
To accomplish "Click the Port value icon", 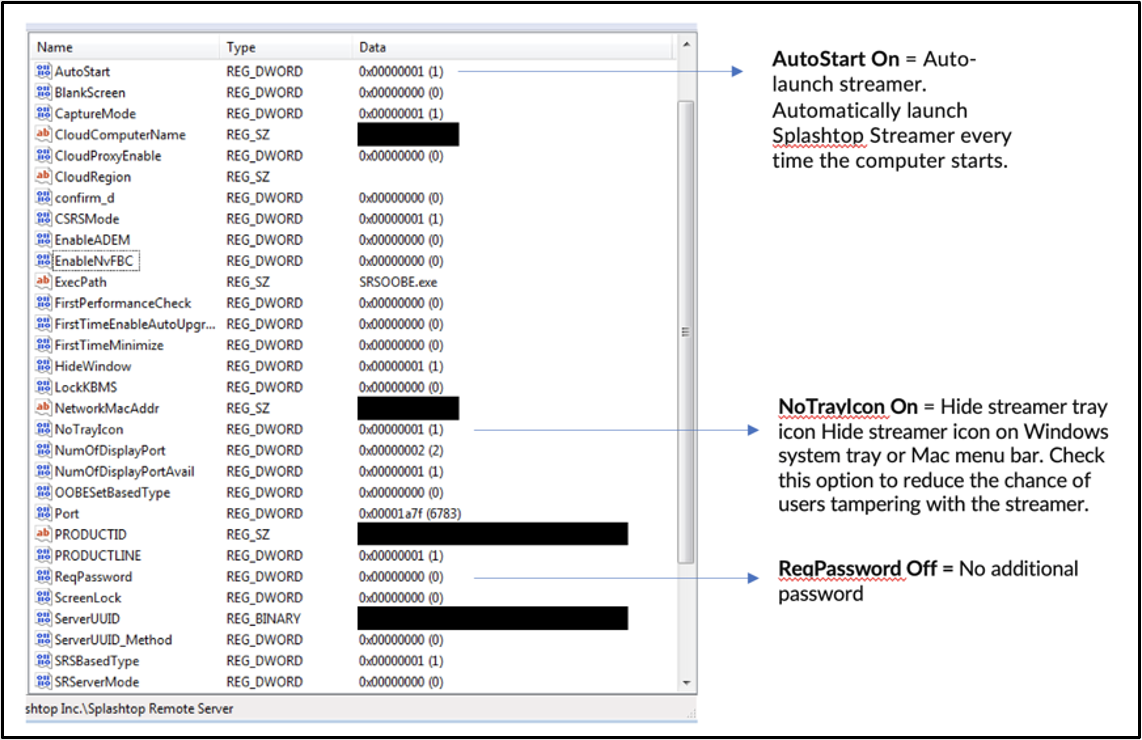I will point(44,513).
